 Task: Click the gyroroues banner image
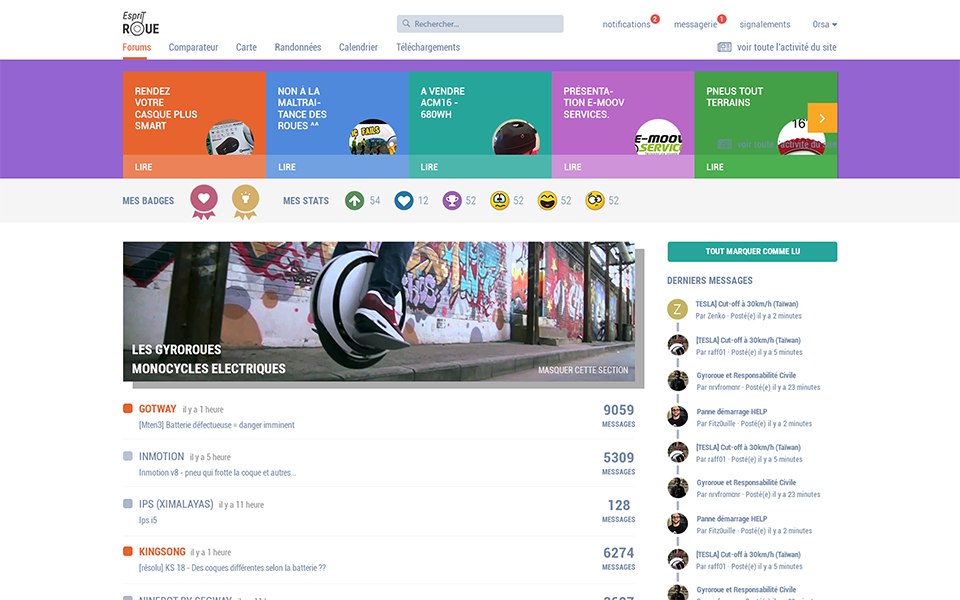pos(379,312)
